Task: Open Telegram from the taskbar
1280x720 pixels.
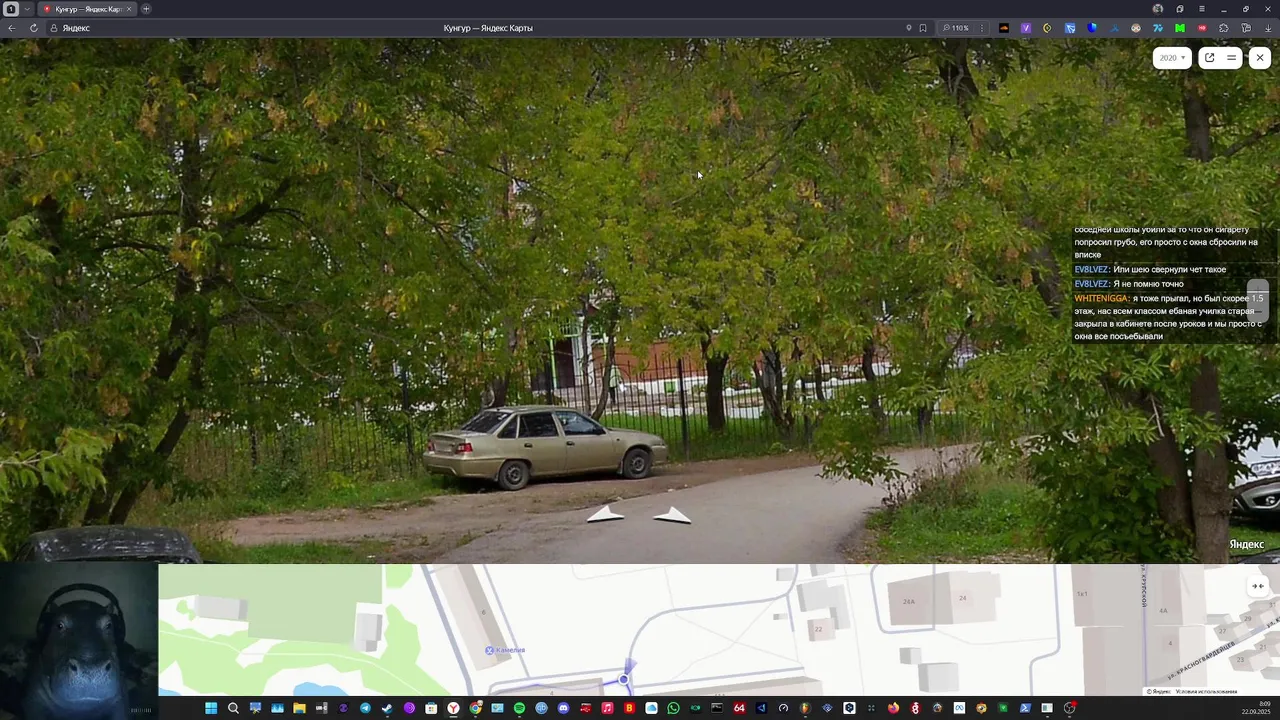Action: click(x=365, y=708)
